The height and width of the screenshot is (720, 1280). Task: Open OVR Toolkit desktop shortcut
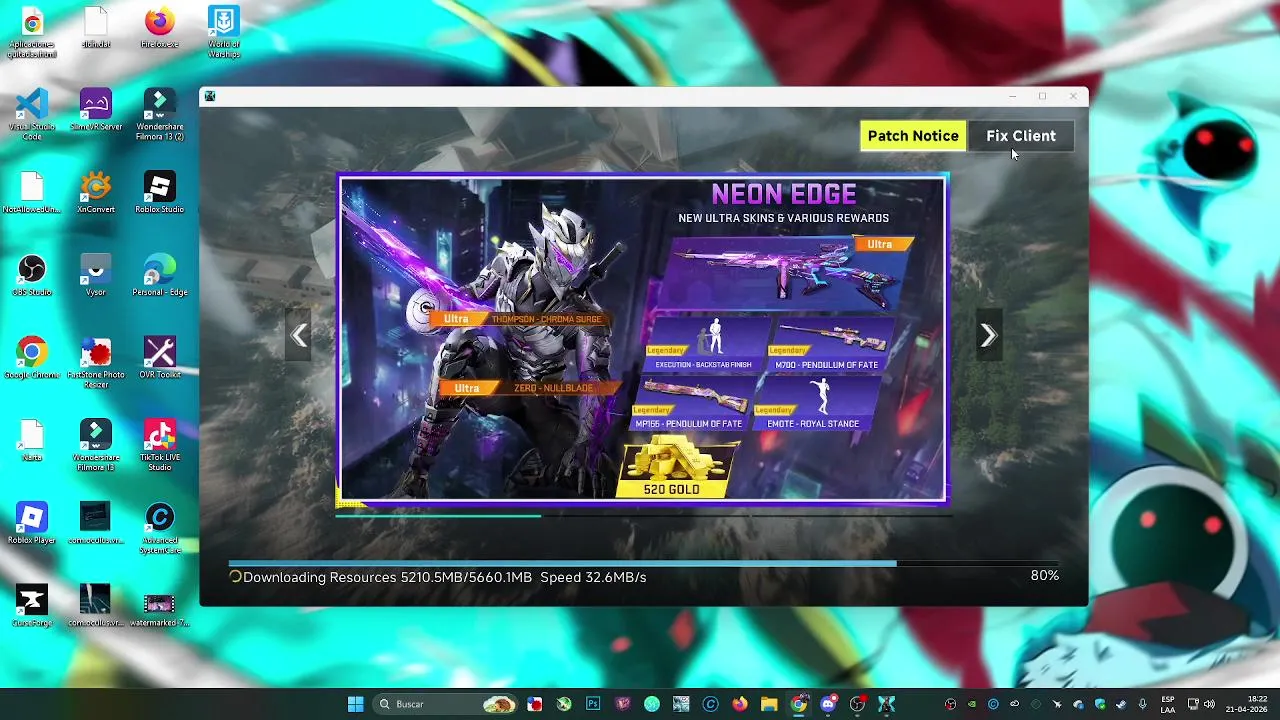click(160, 359)
